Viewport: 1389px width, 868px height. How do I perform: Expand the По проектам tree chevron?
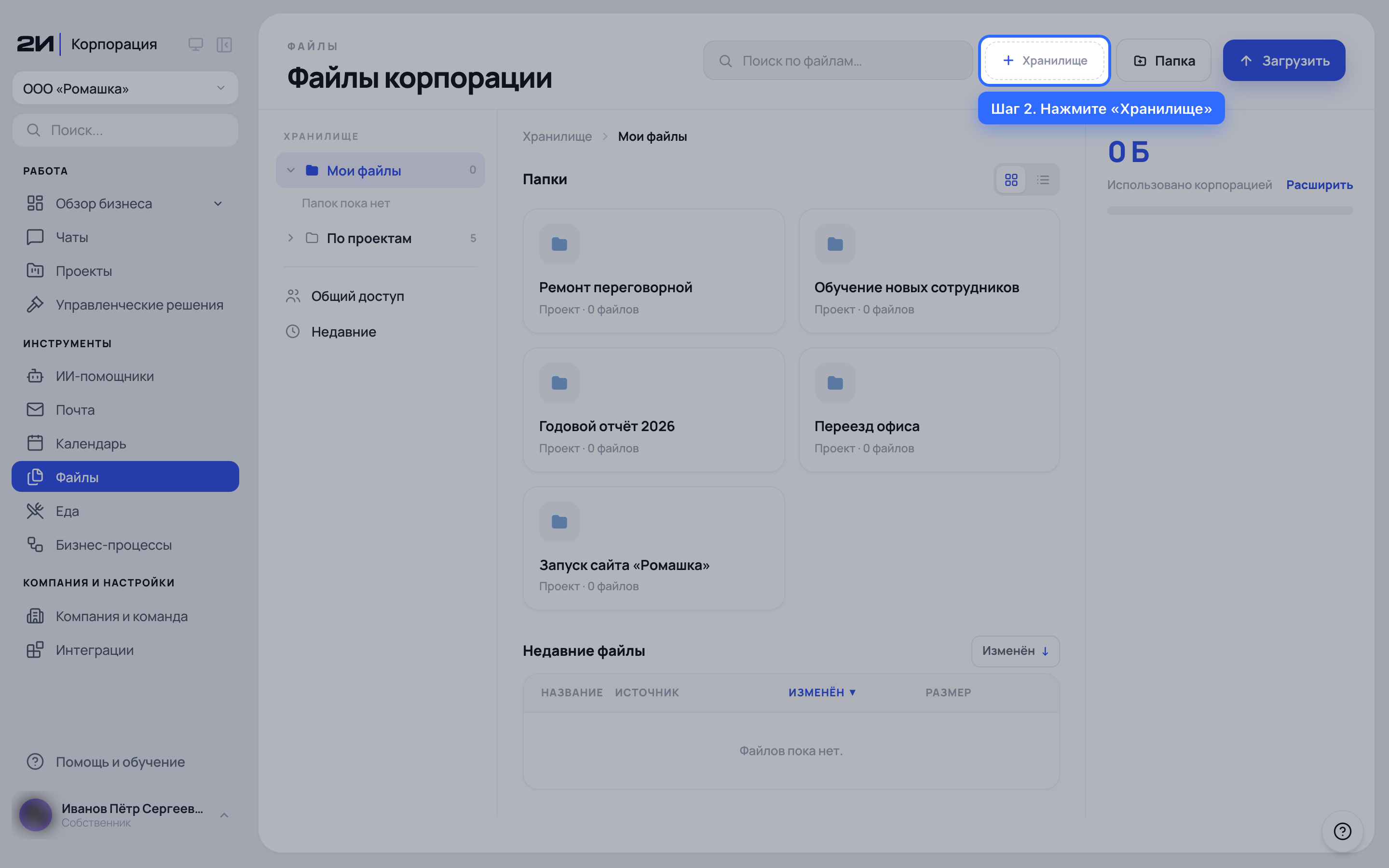pos(291,238)
